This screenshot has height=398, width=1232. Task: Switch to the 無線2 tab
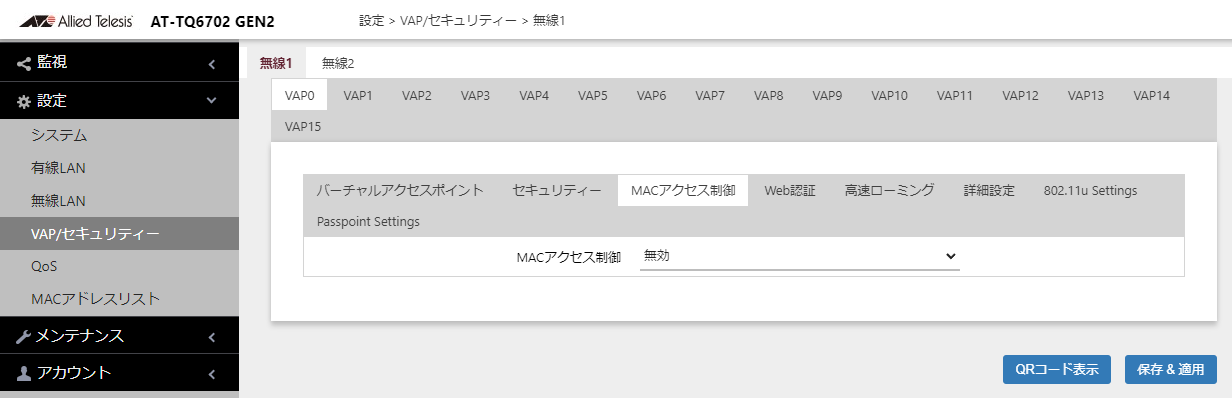click(x=338, y=63)
